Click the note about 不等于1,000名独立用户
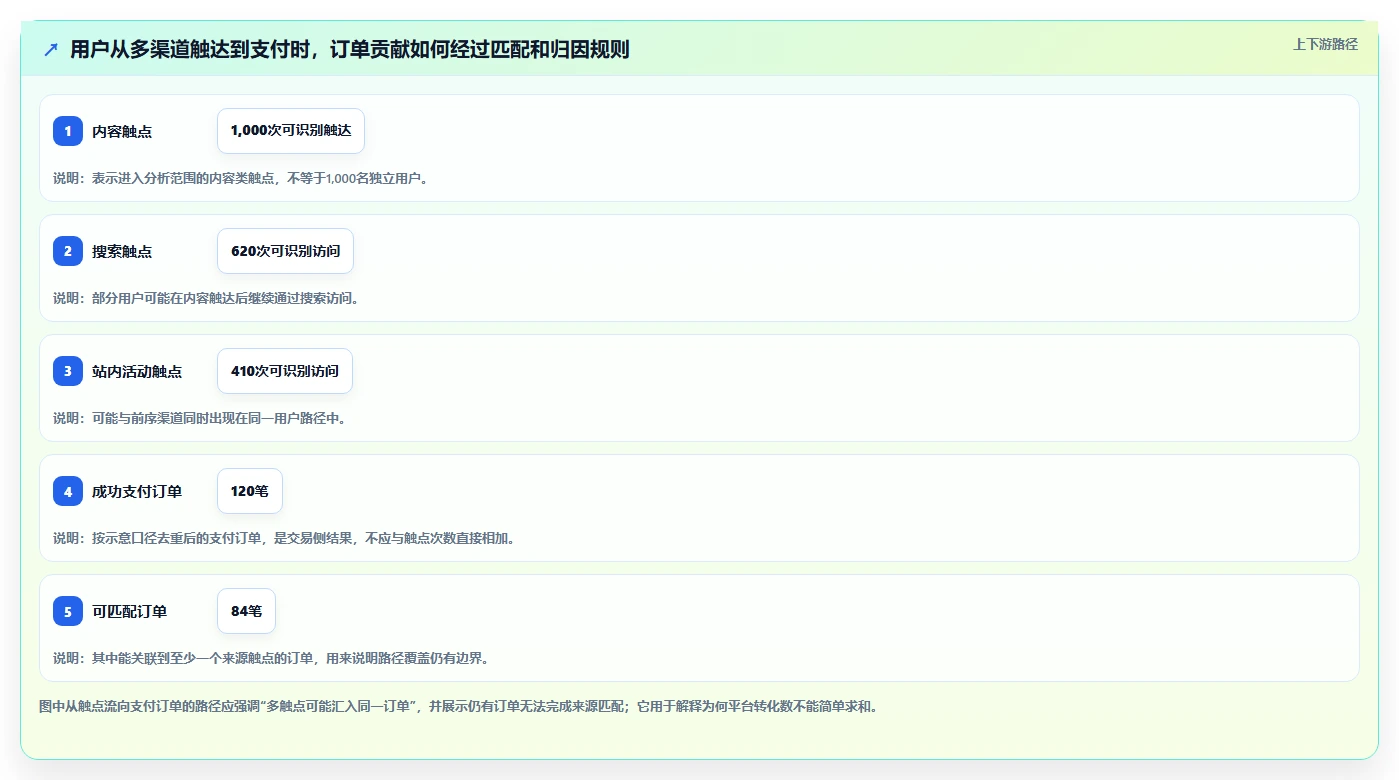Screen dimensions: 1399x780 click(241, 178)
